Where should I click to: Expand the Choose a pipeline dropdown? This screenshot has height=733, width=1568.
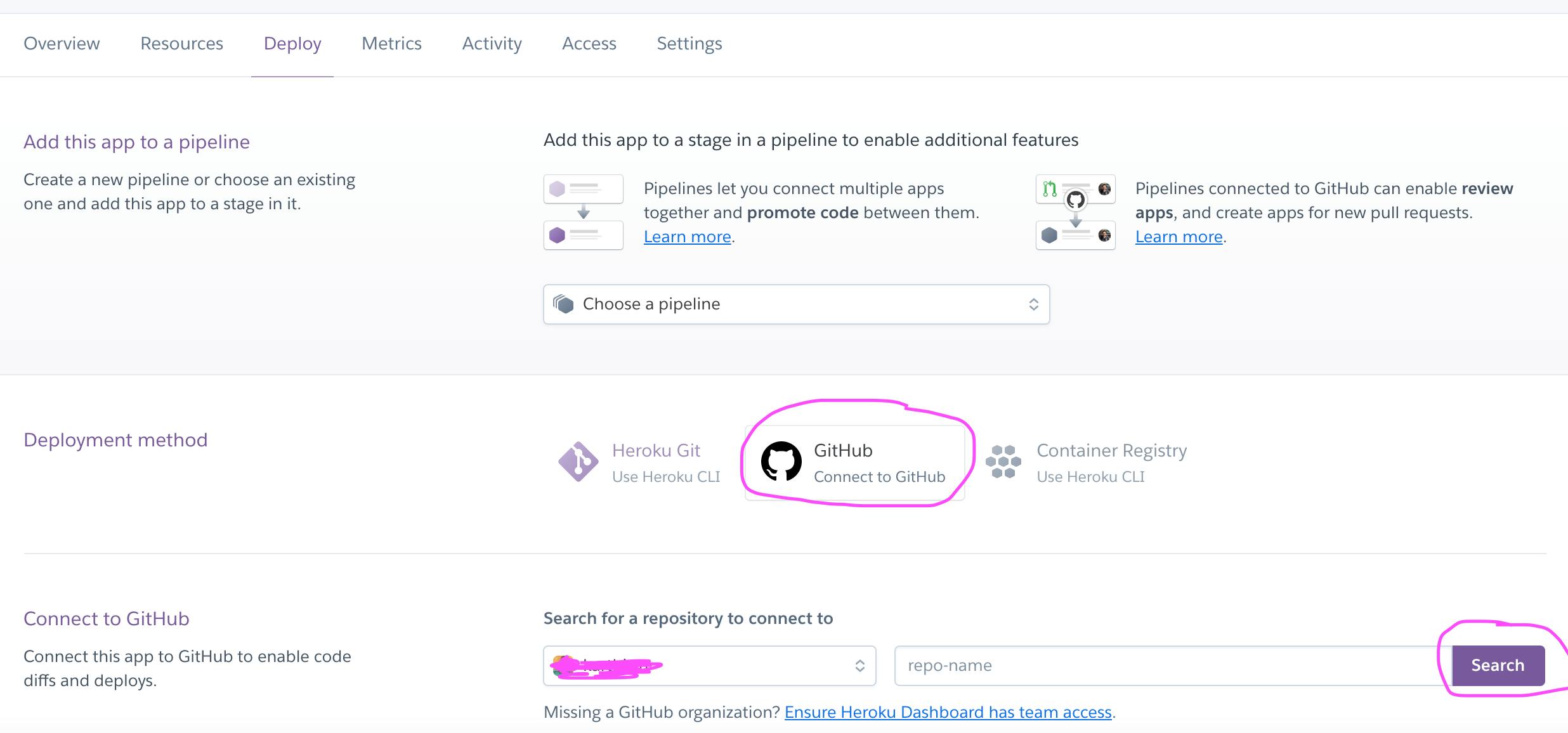coord(797,304)
